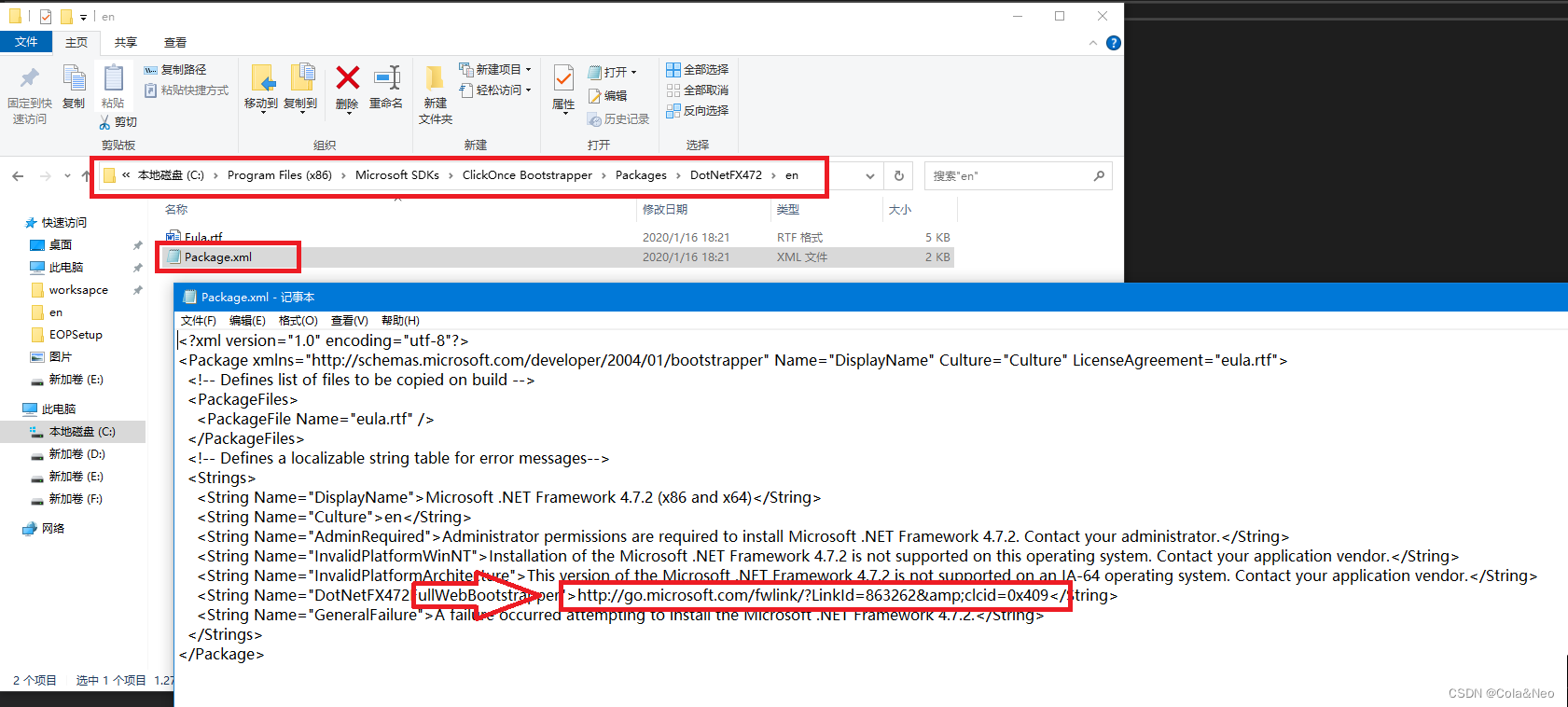This screenshot has height=707, width=1568.
Task: Select 新加卷 (F:) drive in sidebar
Action: 76,499
